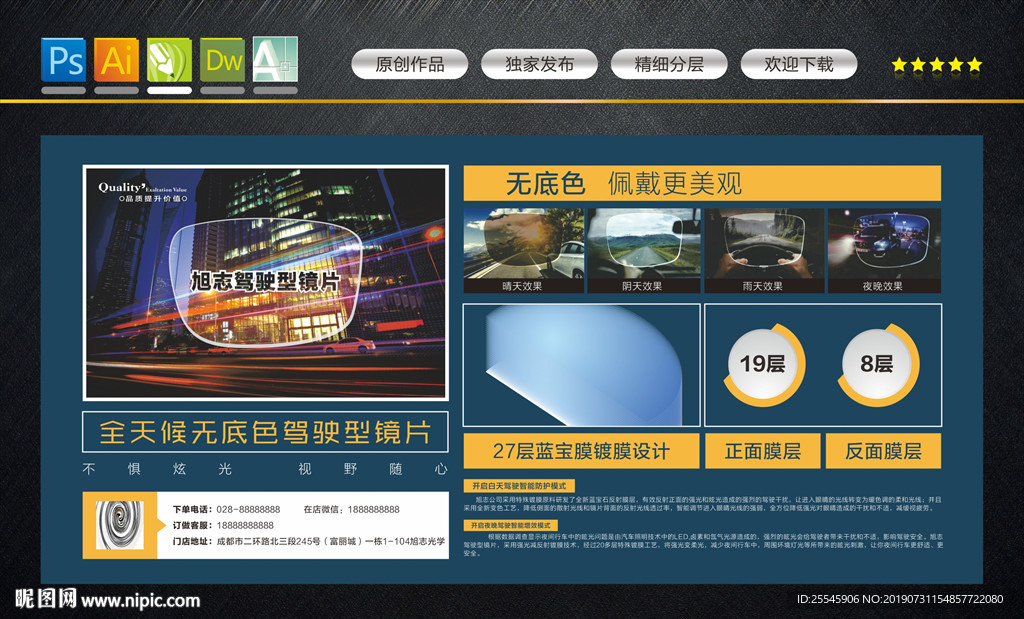The height and width of the screenshot is (619, 1024).
Task: Click the 门店地址 address line
Action: [x=308, y=541]
